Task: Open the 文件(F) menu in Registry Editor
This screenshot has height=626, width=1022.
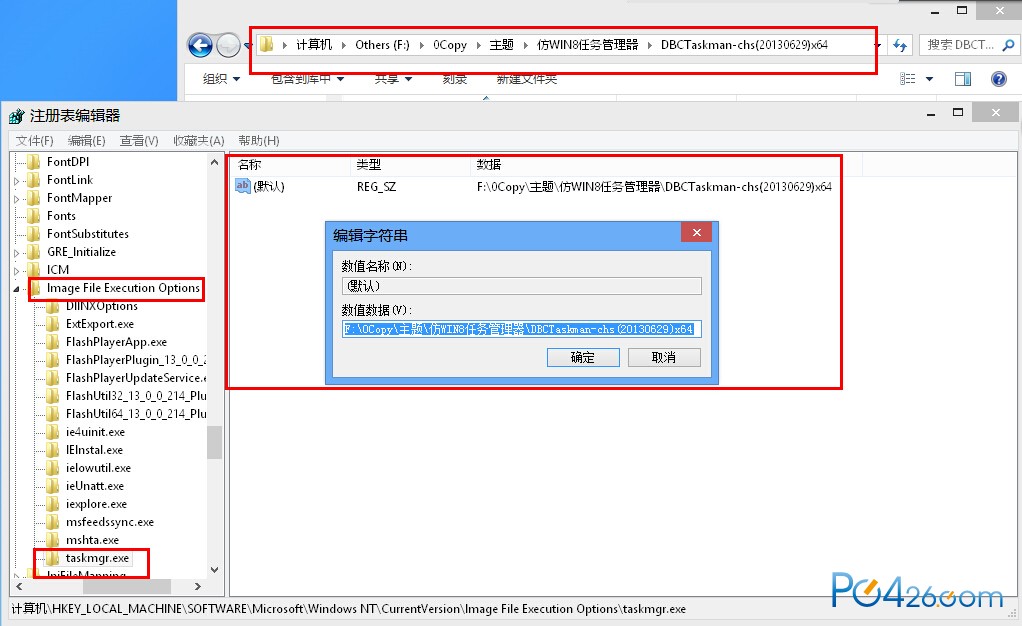Action: coord(35,141)
